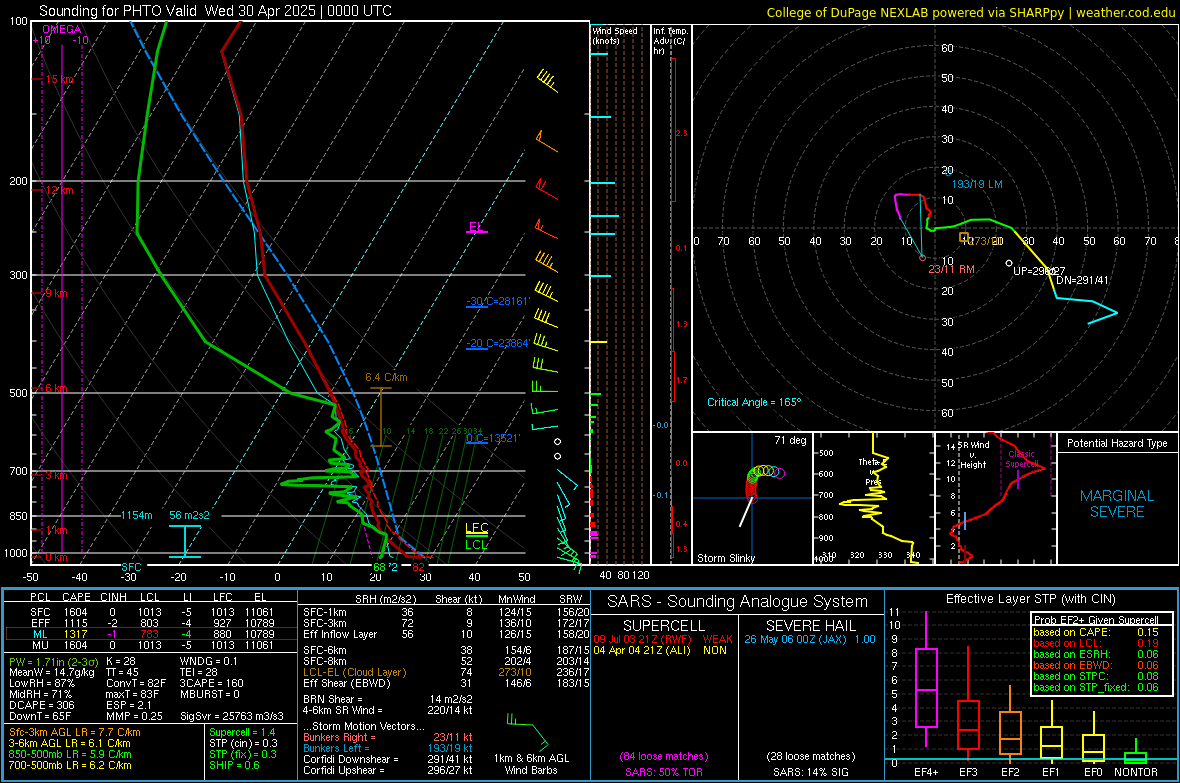The width and height of the screenshot is (1180, 783).
Task: Select the MU parcel row in the table
Action: tap(151, 645)
